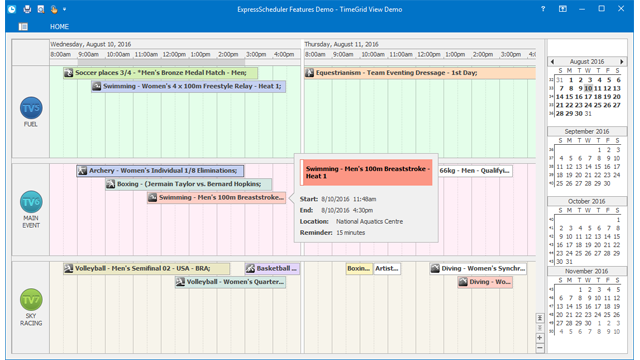Click the Wednesday, August 10, 2016 day header
Screen dimensions: 640x360
pos(175,44)
